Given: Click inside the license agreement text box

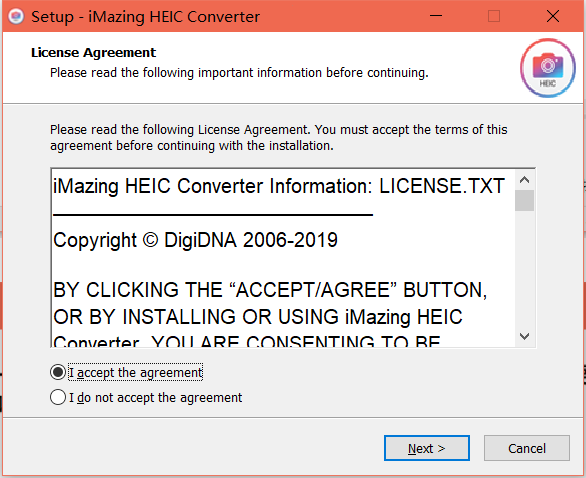Looking at the screenshot, I should tap(283, 258).
